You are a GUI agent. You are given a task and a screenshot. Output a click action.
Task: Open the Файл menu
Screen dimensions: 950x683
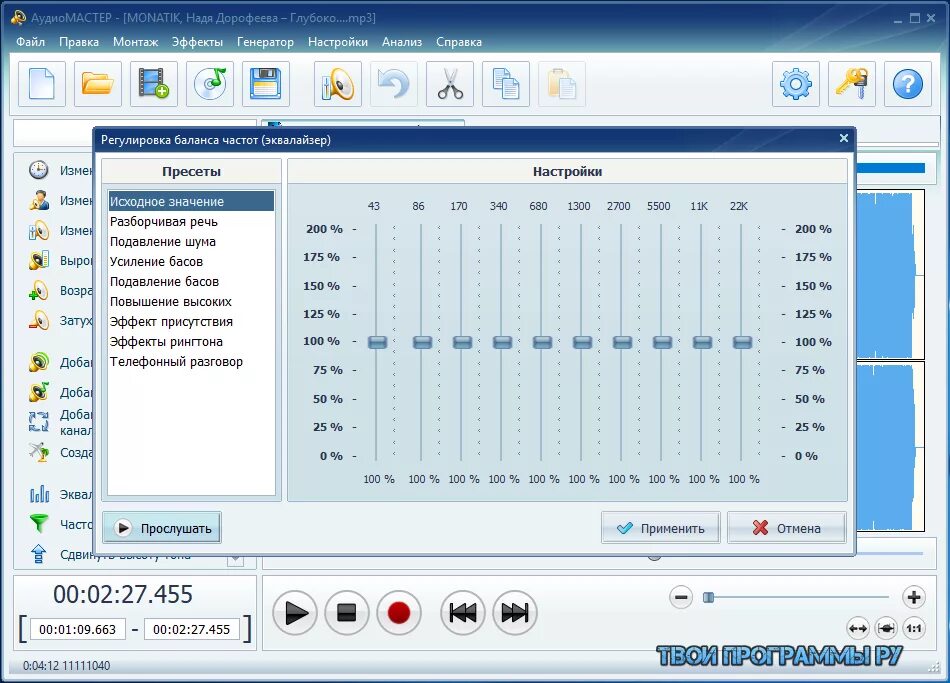pos(30,42)
